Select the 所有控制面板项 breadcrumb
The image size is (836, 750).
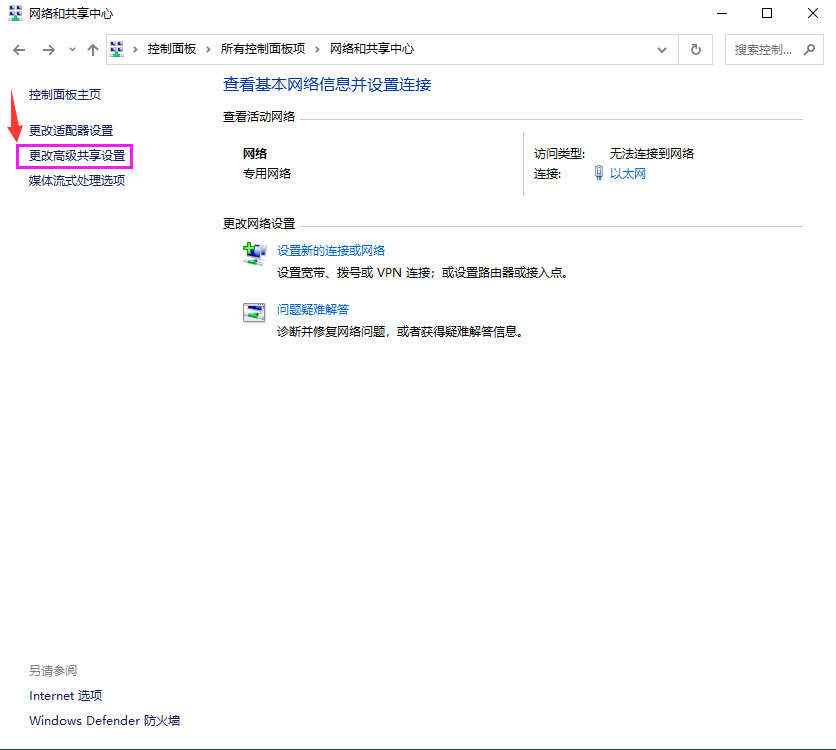[x=263, y=49]
